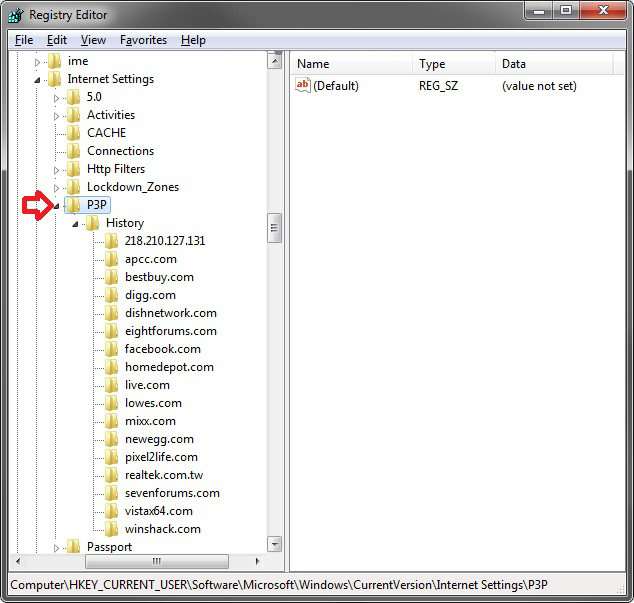The height and width of the screenshot is (603, 634).
Task: Click the lowes.com folder icon
Action: point(112,403)
